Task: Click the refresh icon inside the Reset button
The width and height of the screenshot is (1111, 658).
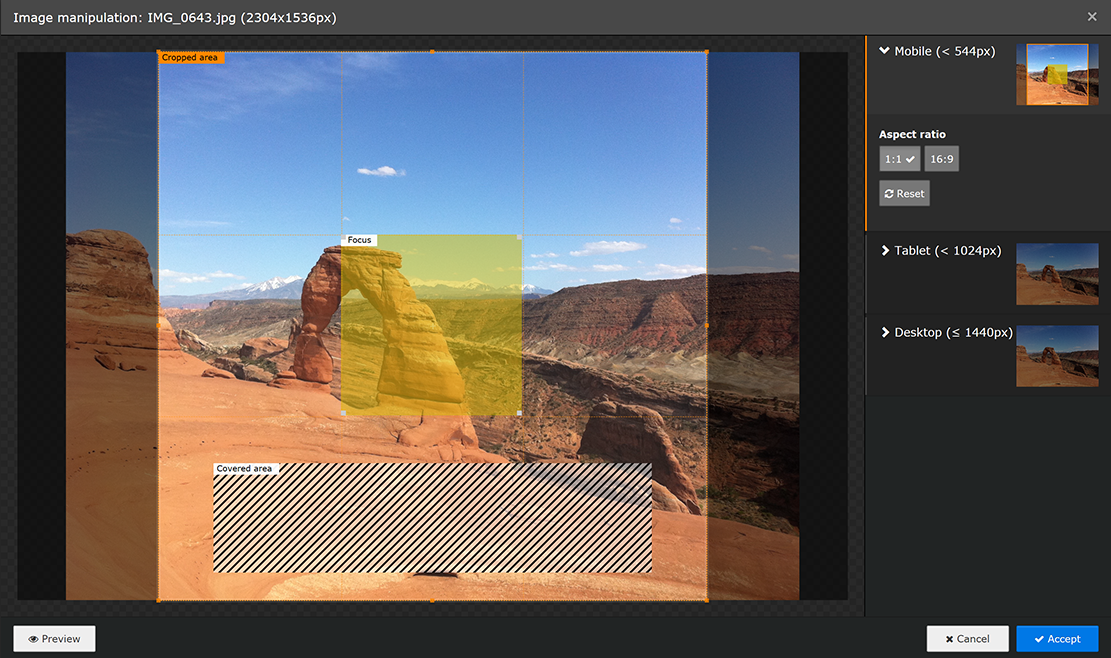Action: click(889, 193)
